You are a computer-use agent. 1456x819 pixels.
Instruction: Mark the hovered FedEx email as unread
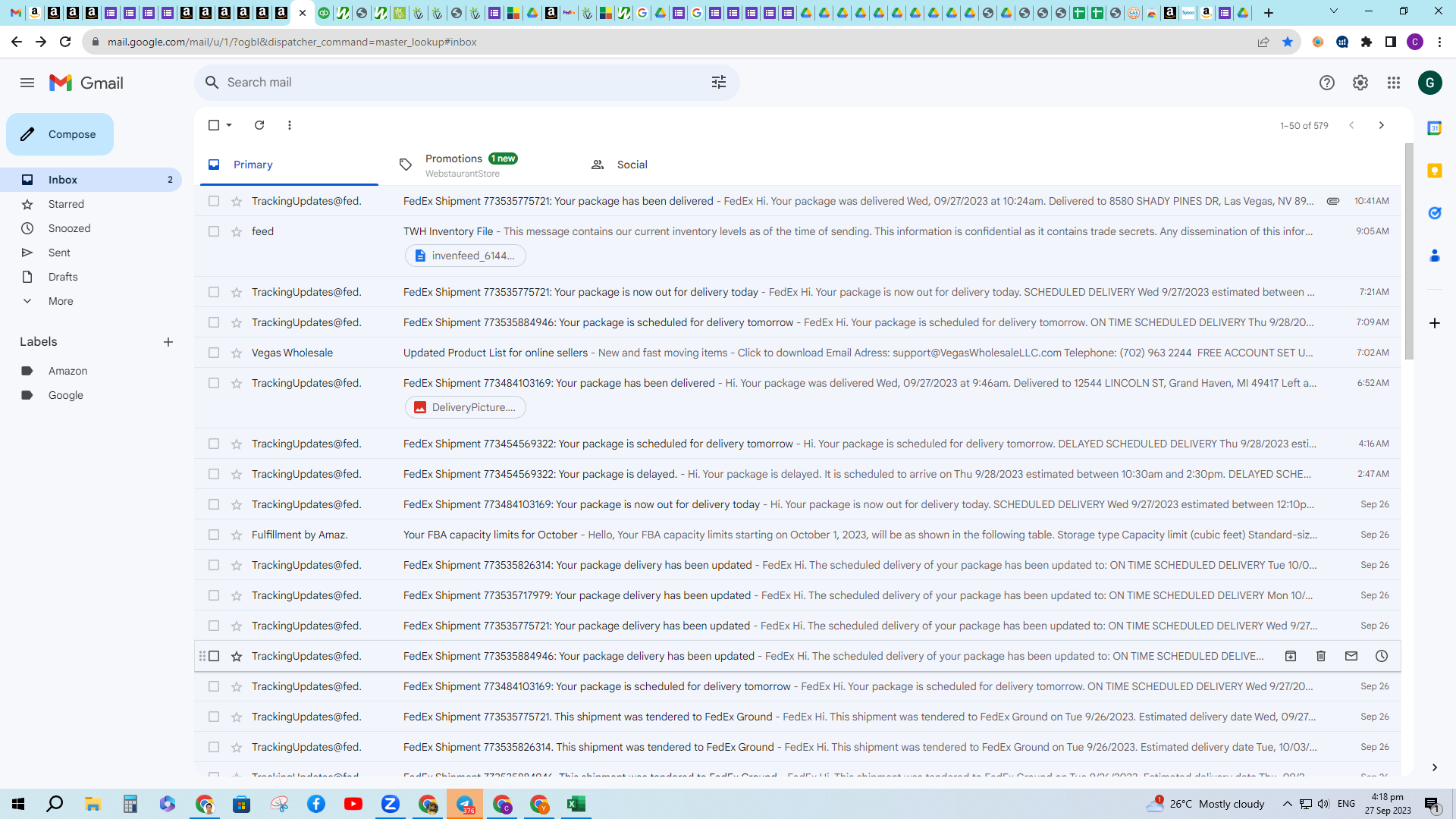pyautogui.click(x=1351, y=656)
